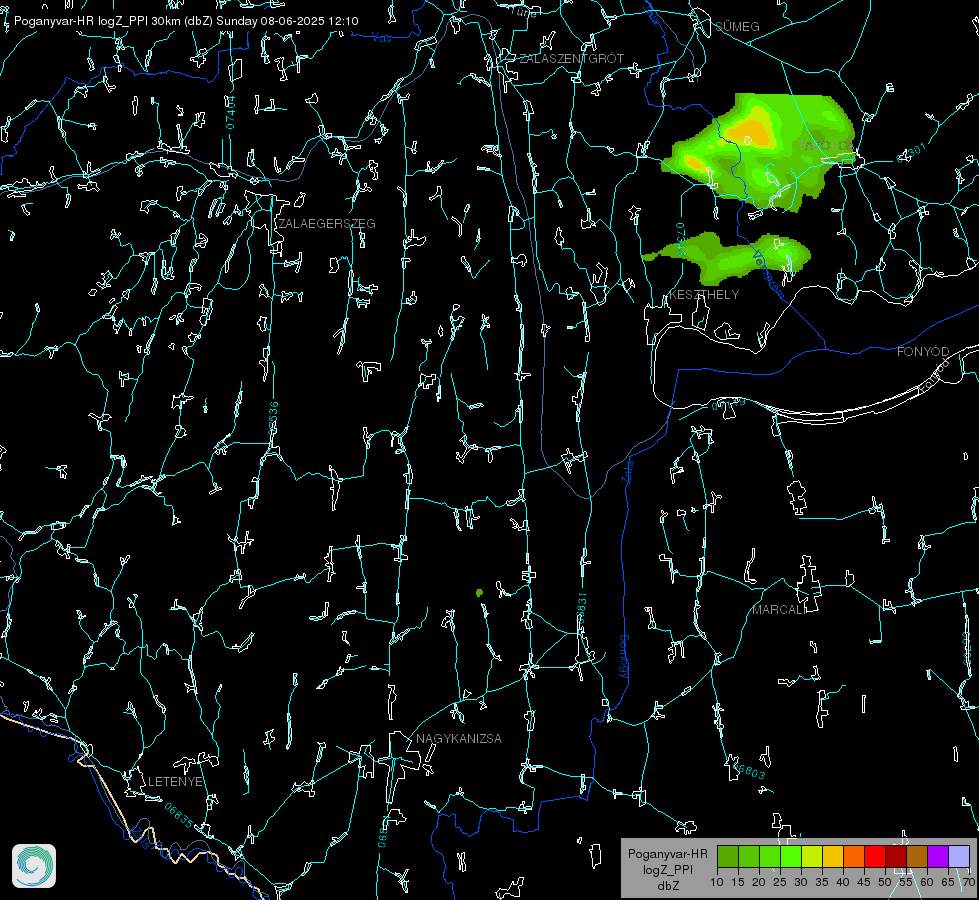
Task: Click the 30-35 dBZ yellow-green legend swatch
Action: (x=812, y=857)
